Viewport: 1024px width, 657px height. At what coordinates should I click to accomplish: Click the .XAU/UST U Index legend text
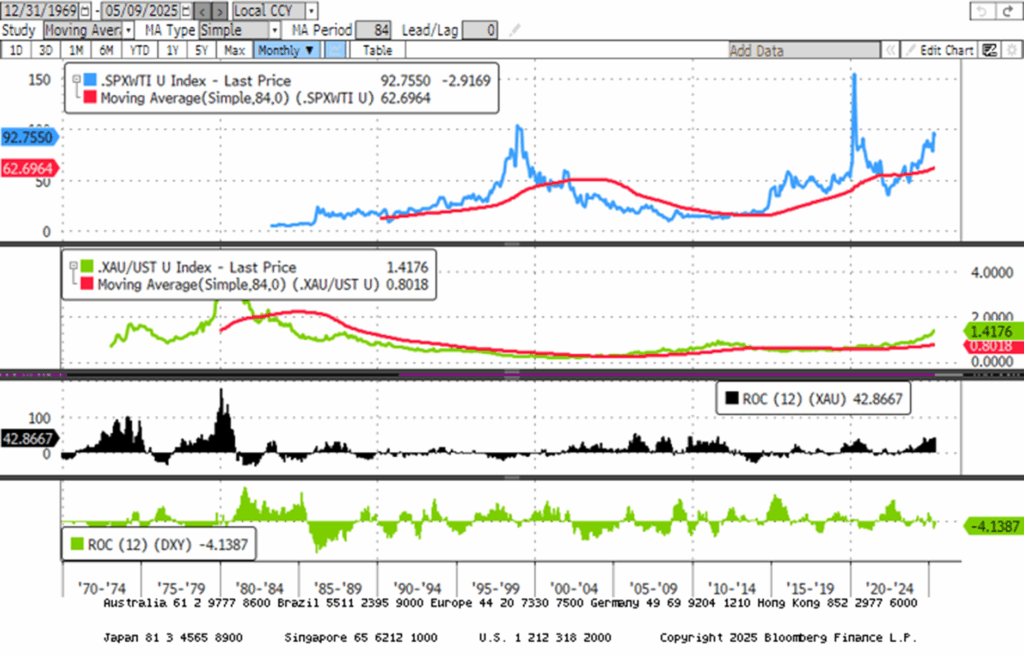pyautogui.click(x=196, y=267)
